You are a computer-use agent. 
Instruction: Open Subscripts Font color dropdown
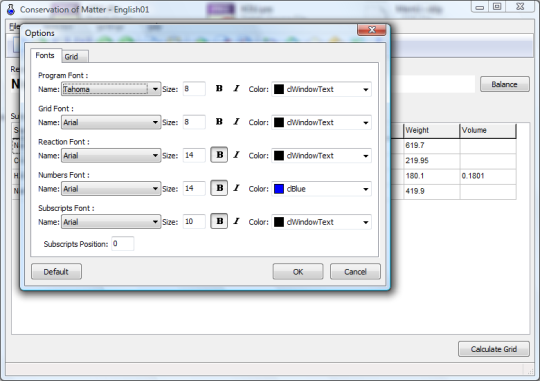click(x=322, y=222)
